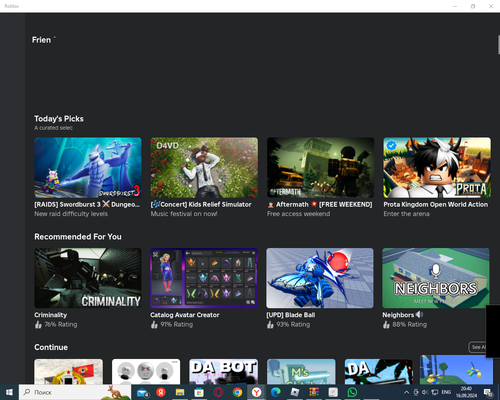The image size is (500, 400).
Task: Open the Windows Start menu
Action: pos(9,392)
